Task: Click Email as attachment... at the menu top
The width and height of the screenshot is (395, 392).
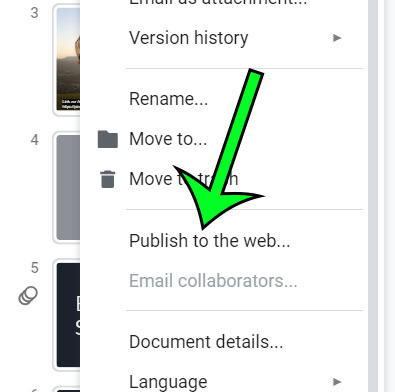Action: pyautogui.click(x=218, y=3)
